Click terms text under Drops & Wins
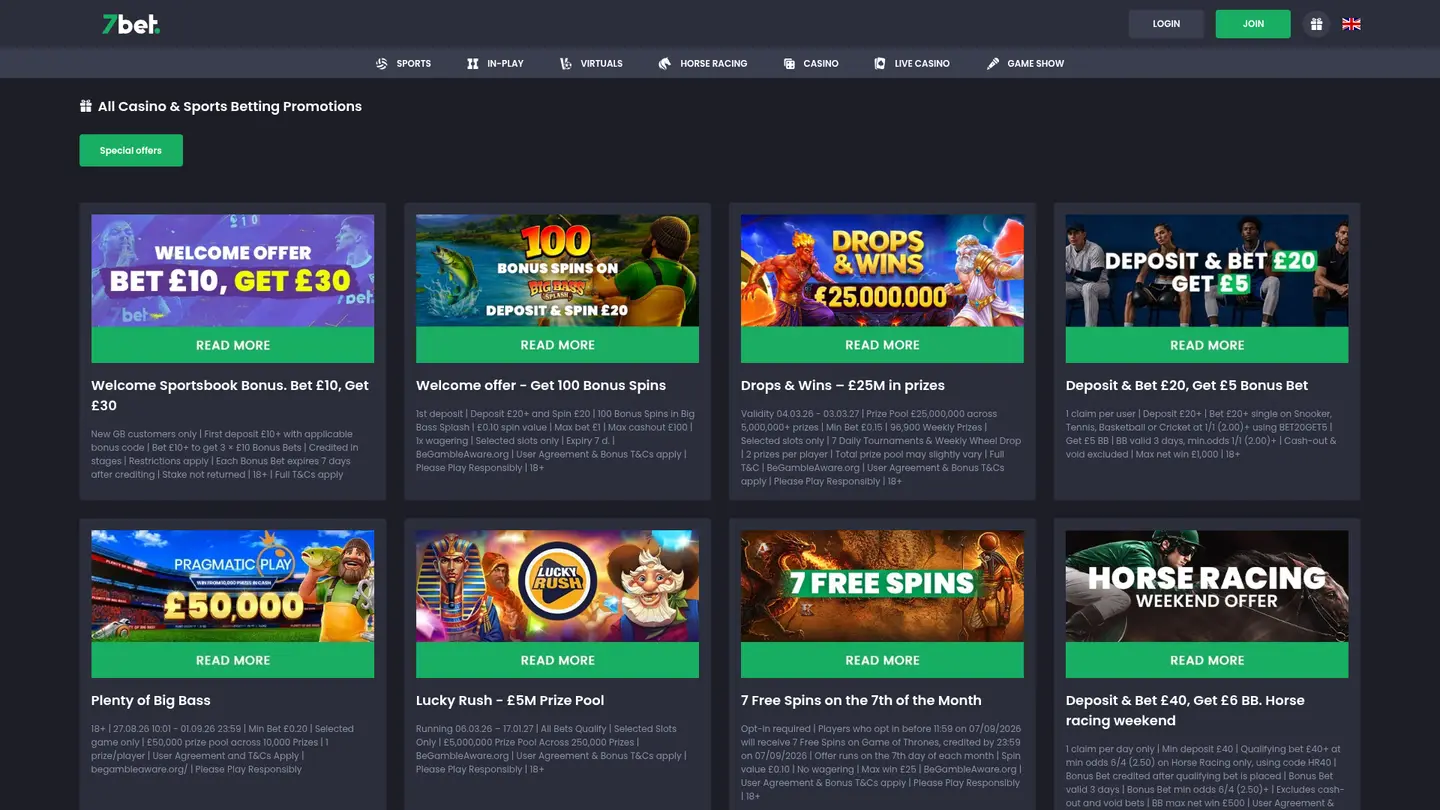Viewport: 1440px width, 810px height. (881, 447)
